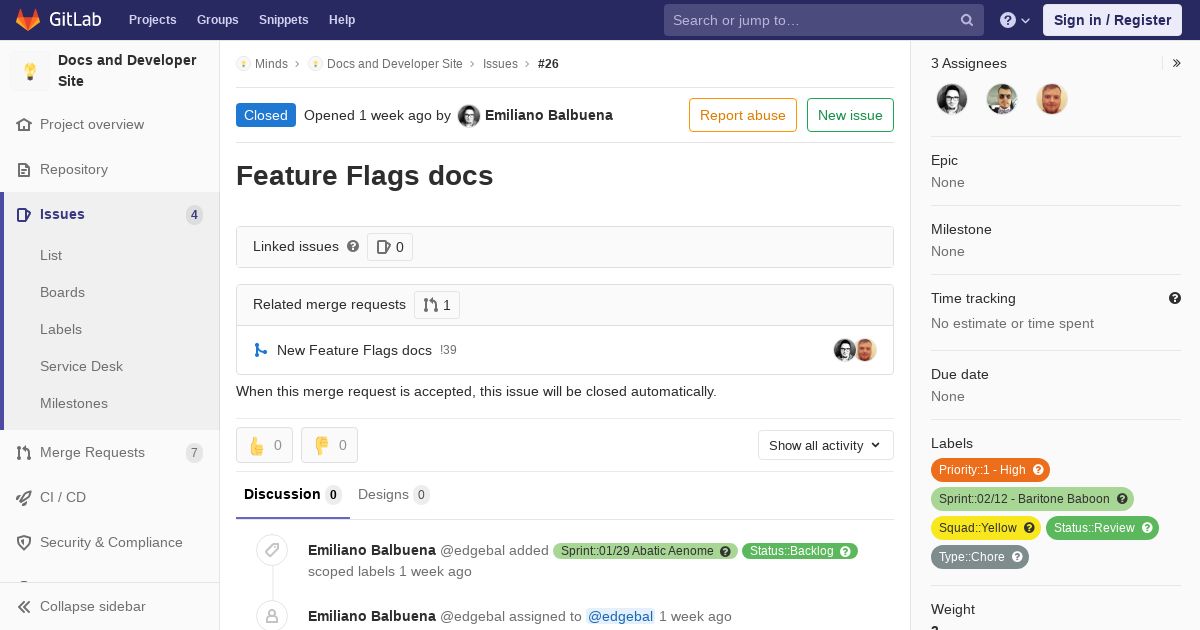Click the search magnifier icon

coord(967,20)
